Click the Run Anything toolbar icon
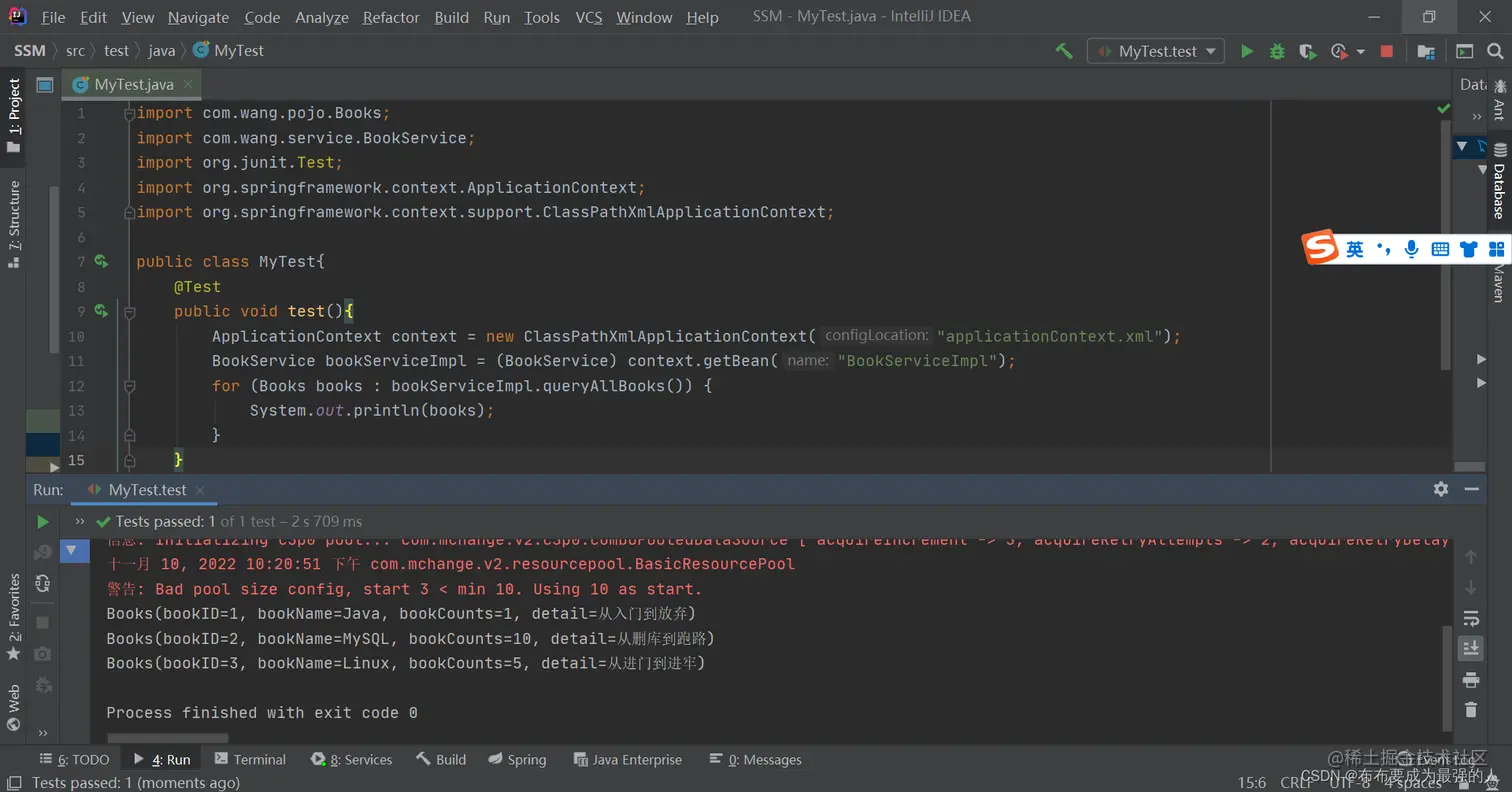This screenshot has width=1512, height=792. [1465, 51]
